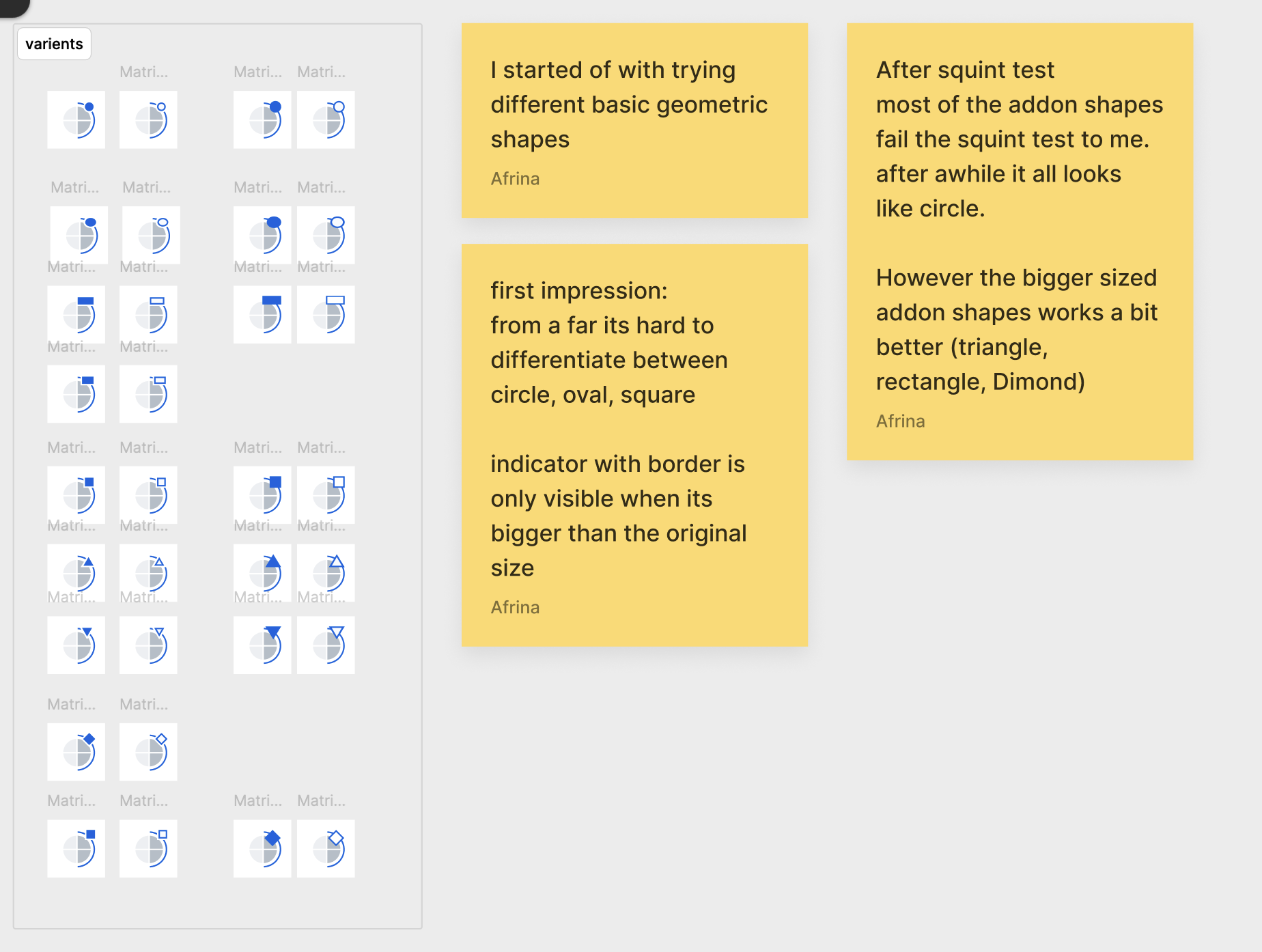
Task: Select the large filled circle indicator icon
Action: pos(262,120)
